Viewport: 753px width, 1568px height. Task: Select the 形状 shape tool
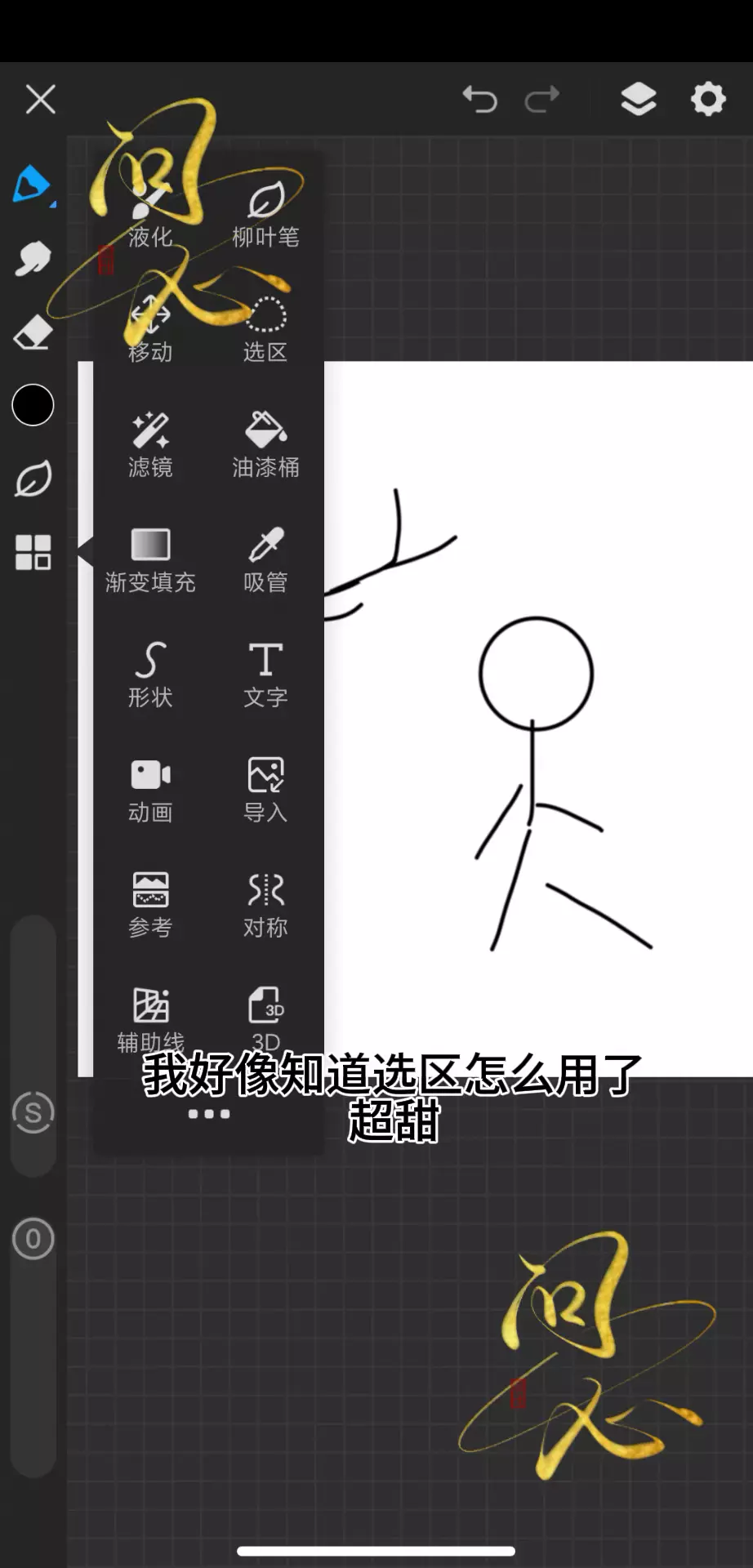click(150, 675)
